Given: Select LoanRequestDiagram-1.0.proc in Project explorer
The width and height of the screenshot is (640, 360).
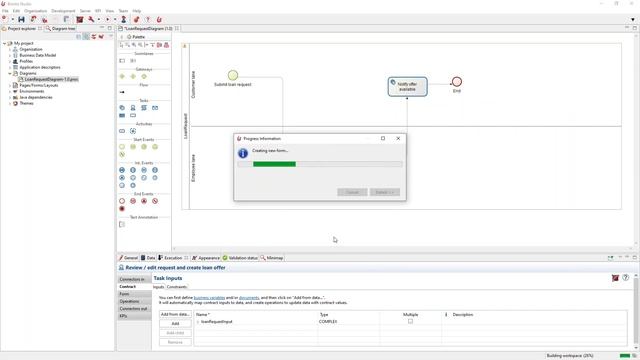Looking at the screenshot, I should click(48, 79).
